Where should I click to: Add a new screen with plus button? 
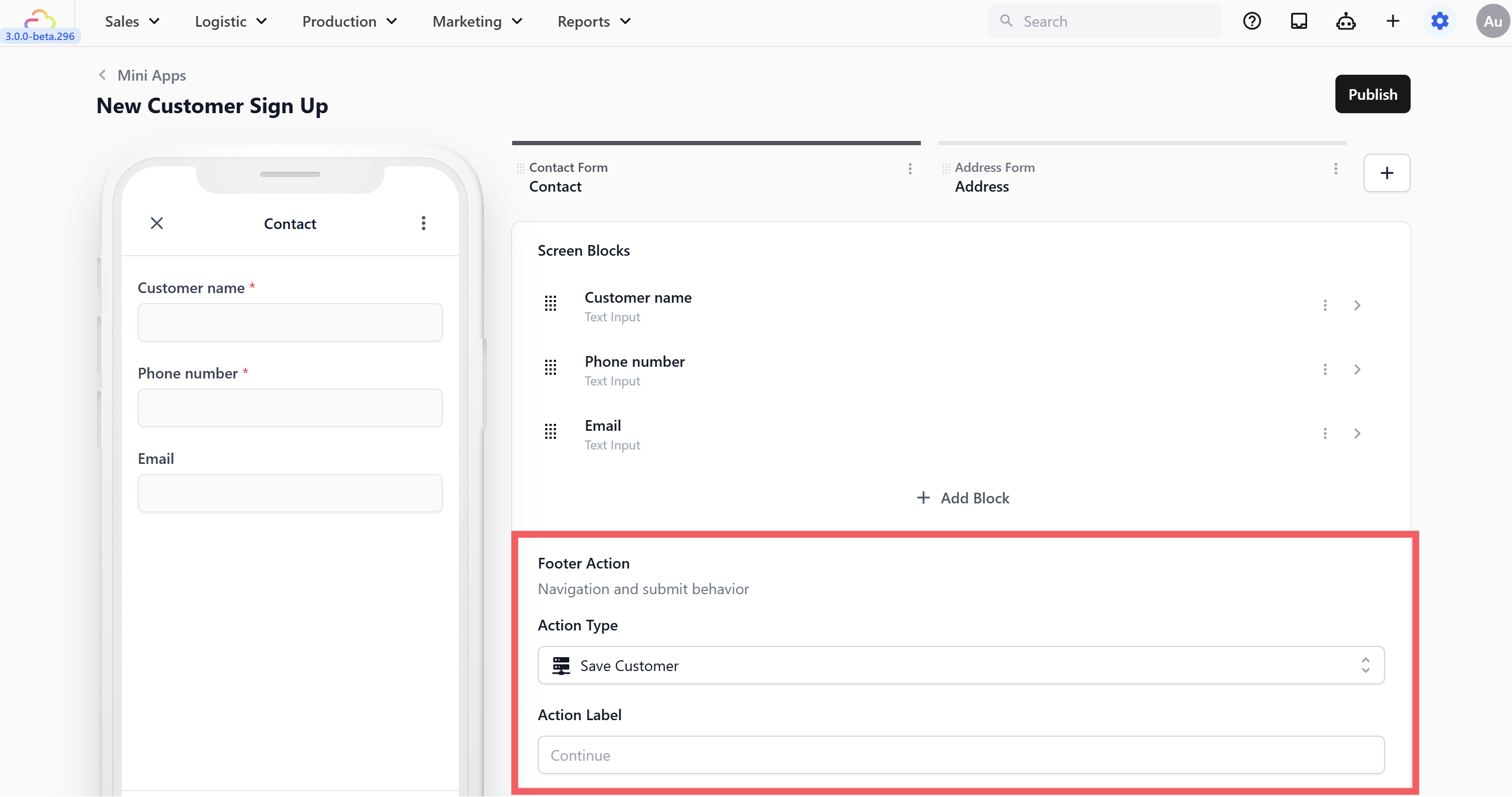point(1387,173)
